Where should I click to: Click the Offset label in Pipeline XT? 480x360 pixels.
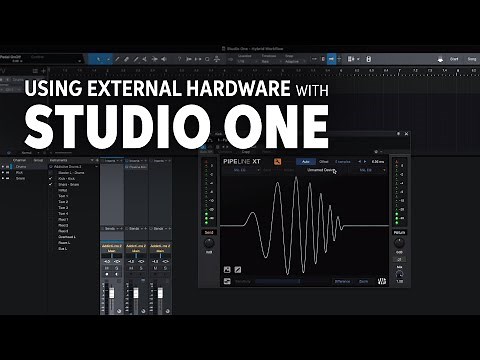pyautogui.click(x=324, y=162)
